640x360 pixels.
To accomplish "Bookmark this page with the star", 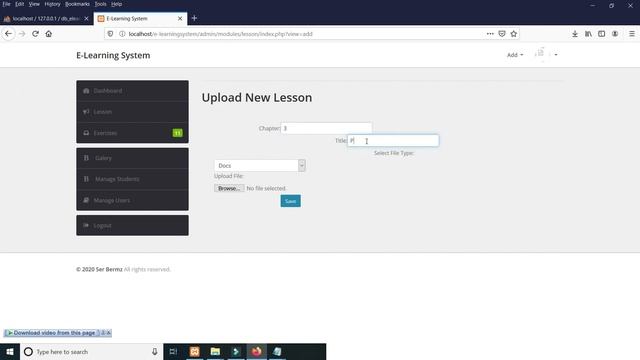I will (513, 34).
